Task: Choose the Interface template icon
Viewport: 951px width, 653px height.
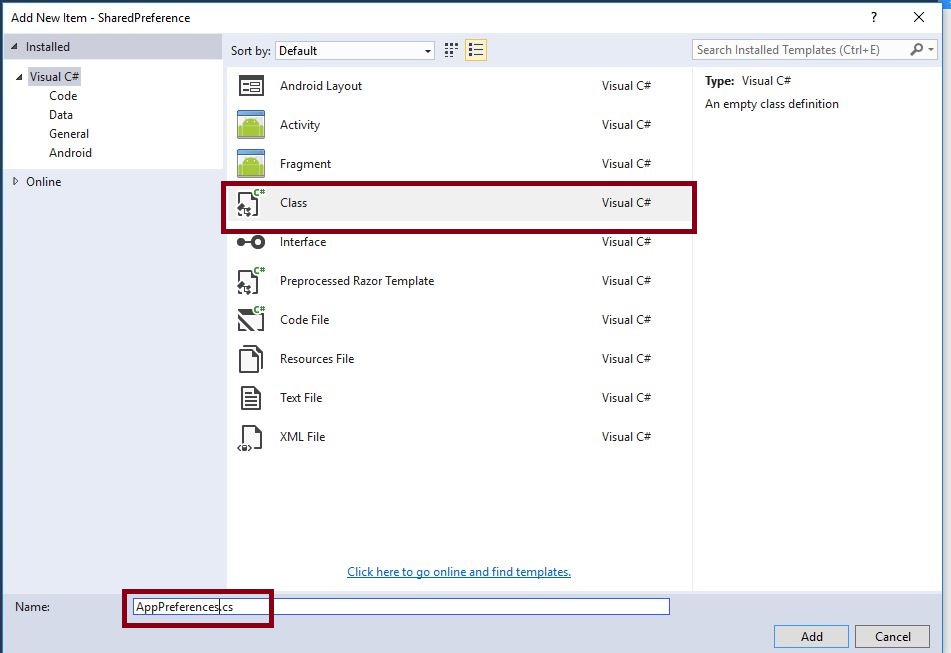Action: point(250,242)
